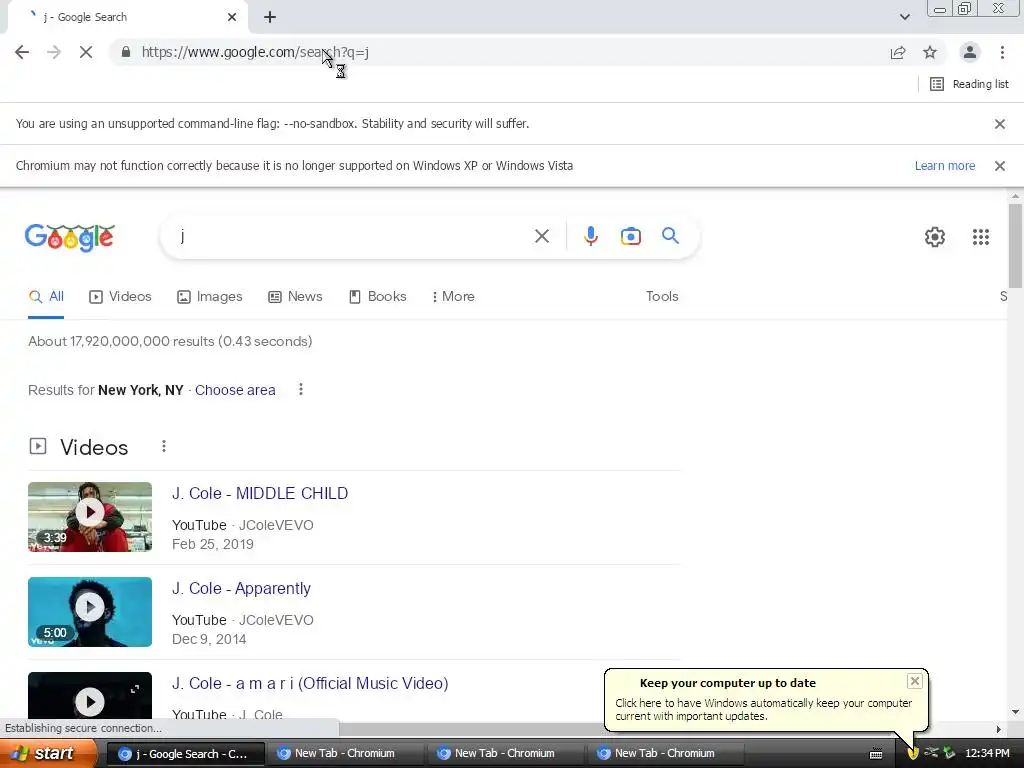
Task: Play the Apparently video thumbnail
Action: (x=90, y=612)
